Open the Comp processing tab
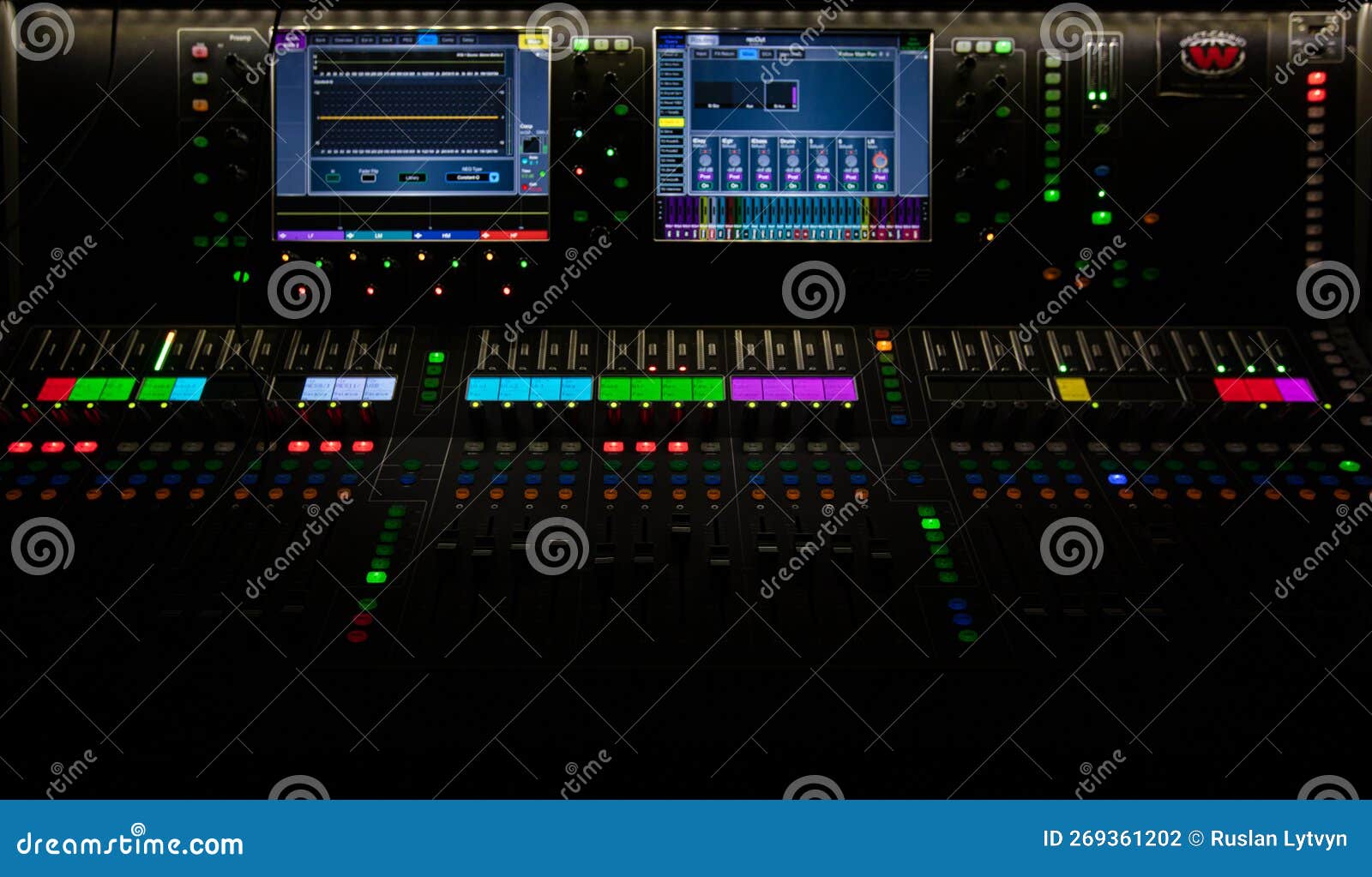 [448, 40]
